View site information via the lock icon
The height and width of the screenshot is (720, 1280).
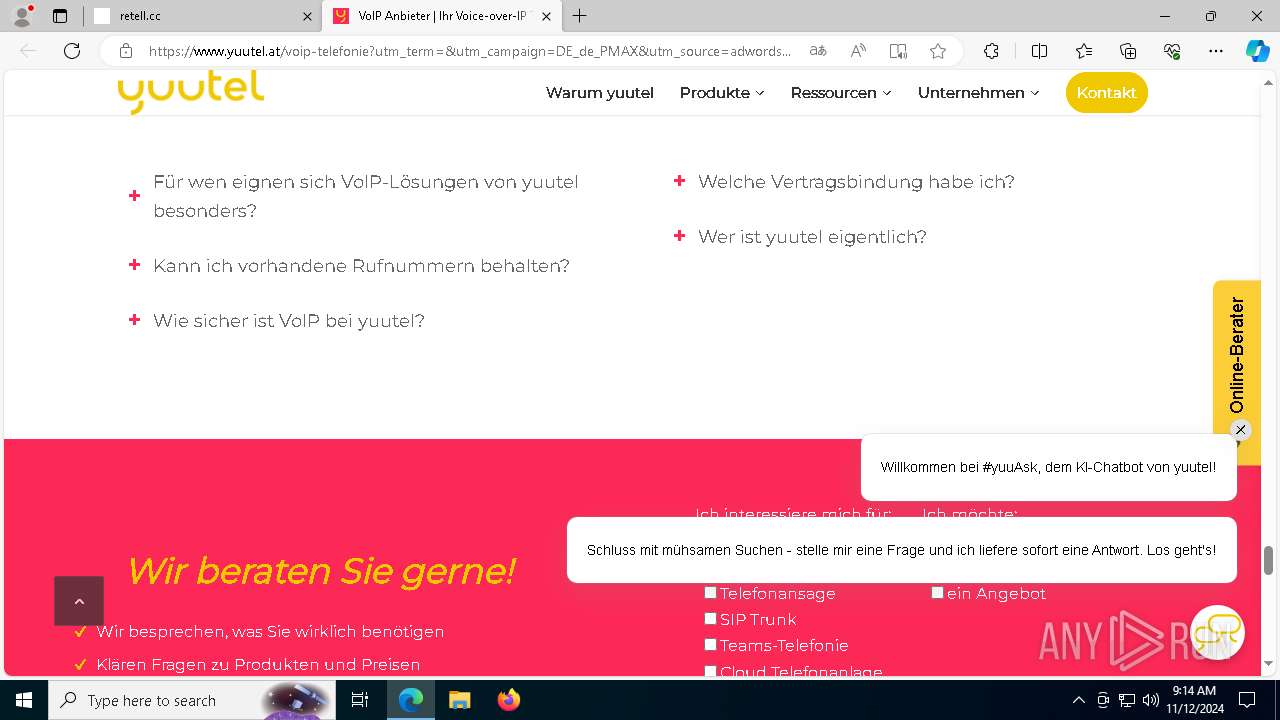pyautogui.click(x=125, y=51)
